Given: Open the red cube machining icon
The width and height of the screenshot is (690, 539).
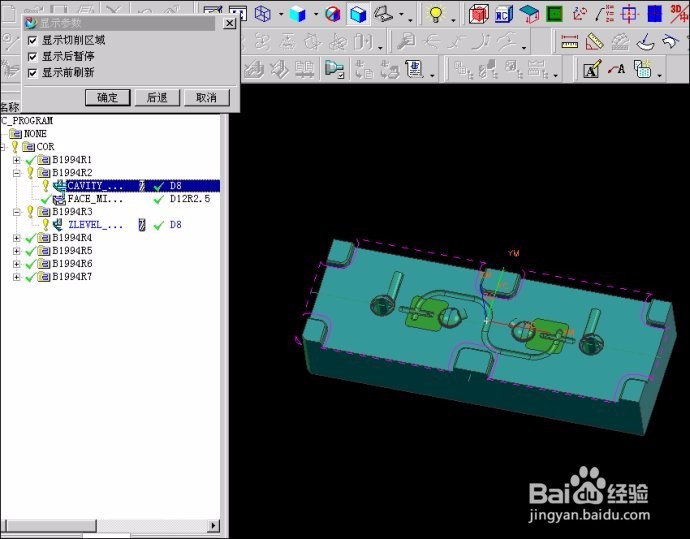Looking at the screenshot, I should point(478,14).
